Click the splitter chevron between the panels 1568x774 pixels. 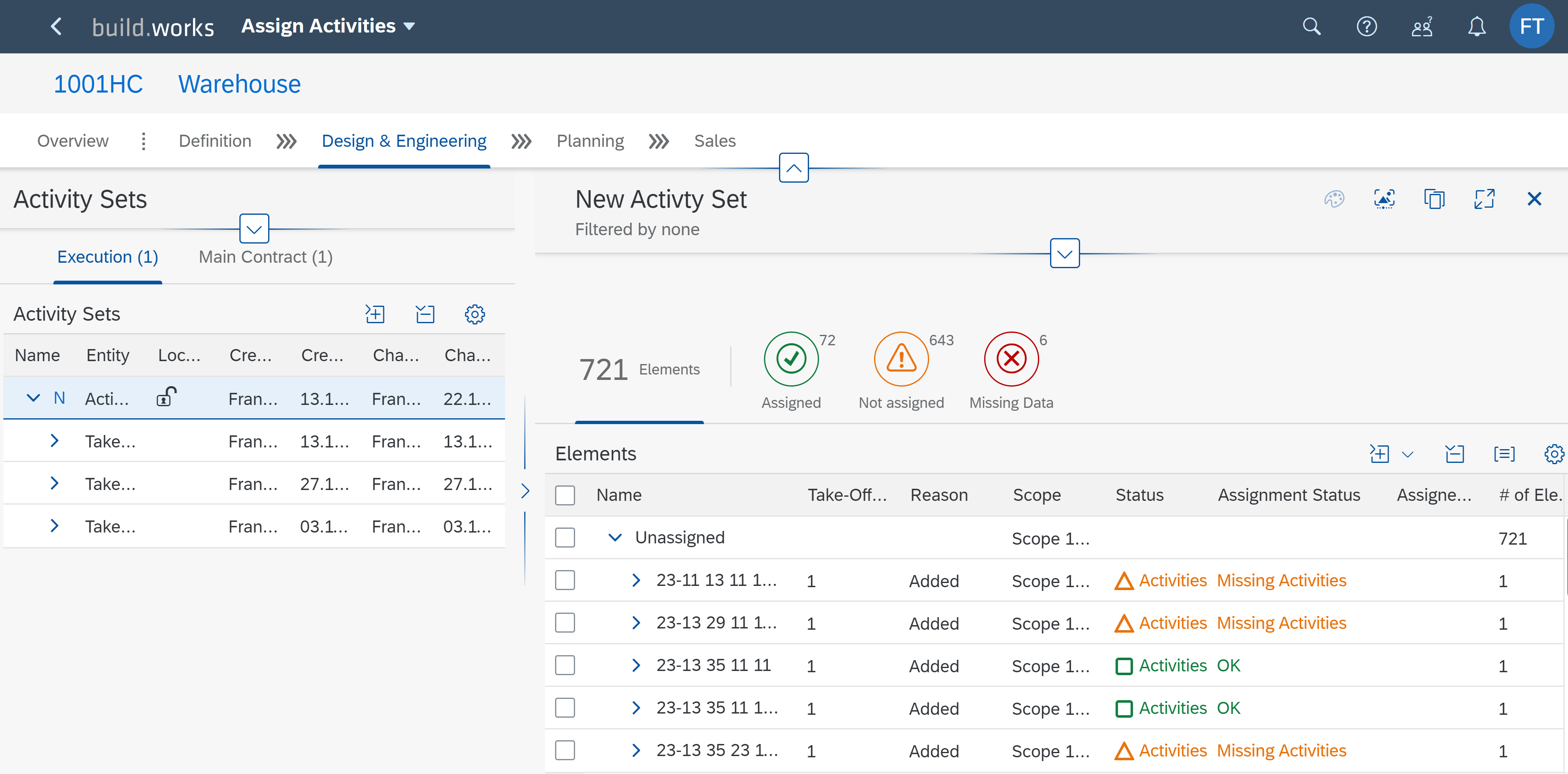525,491
